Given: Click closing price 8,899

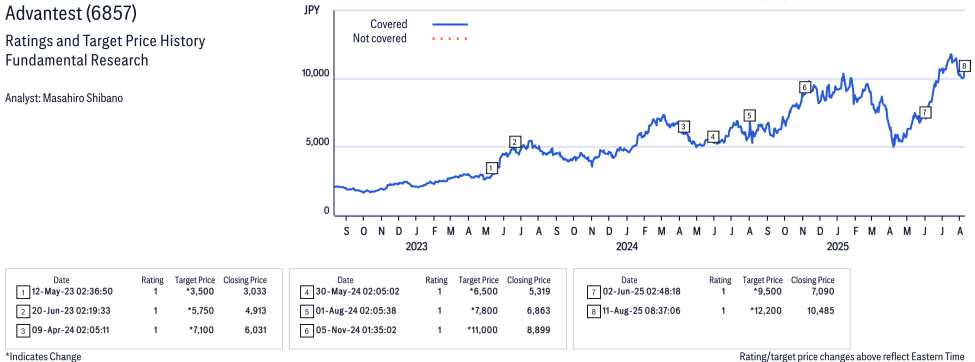Looking at the screenshot, I should pyautogui.click(x=538, y=330).
